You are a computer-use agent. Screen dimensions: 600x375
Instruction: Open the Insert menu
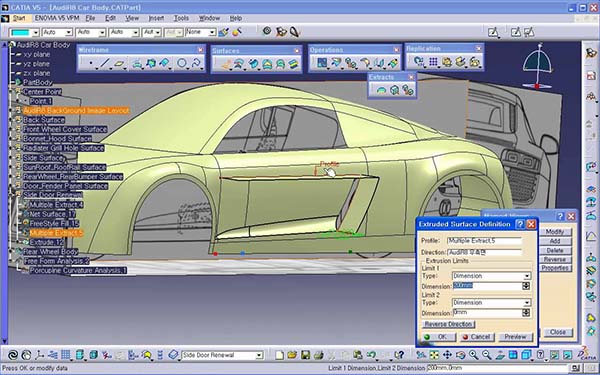(156, 18)
